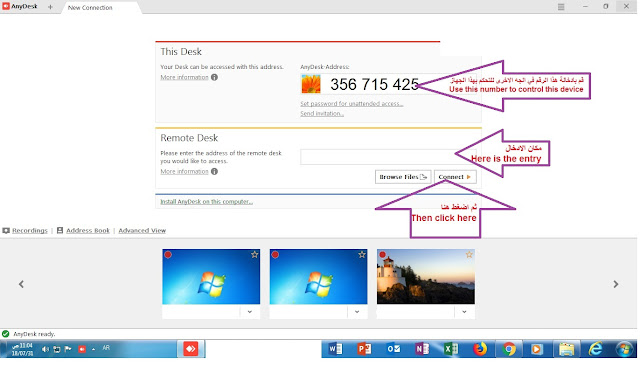
Task: Click the Action Center flag tray icon
Action: (x=68, y=349)
